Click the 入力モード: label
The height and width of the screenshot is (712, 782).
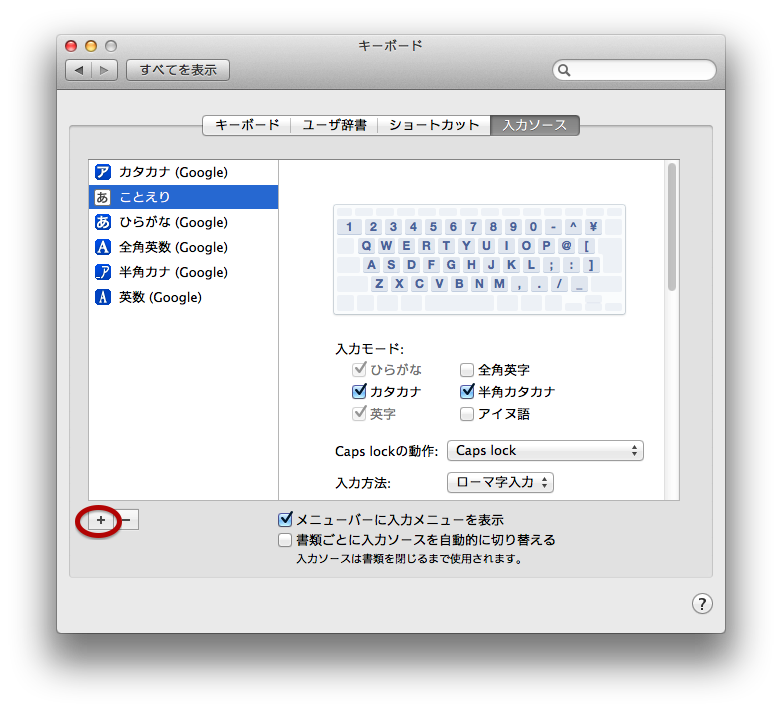tap(370, 349)
